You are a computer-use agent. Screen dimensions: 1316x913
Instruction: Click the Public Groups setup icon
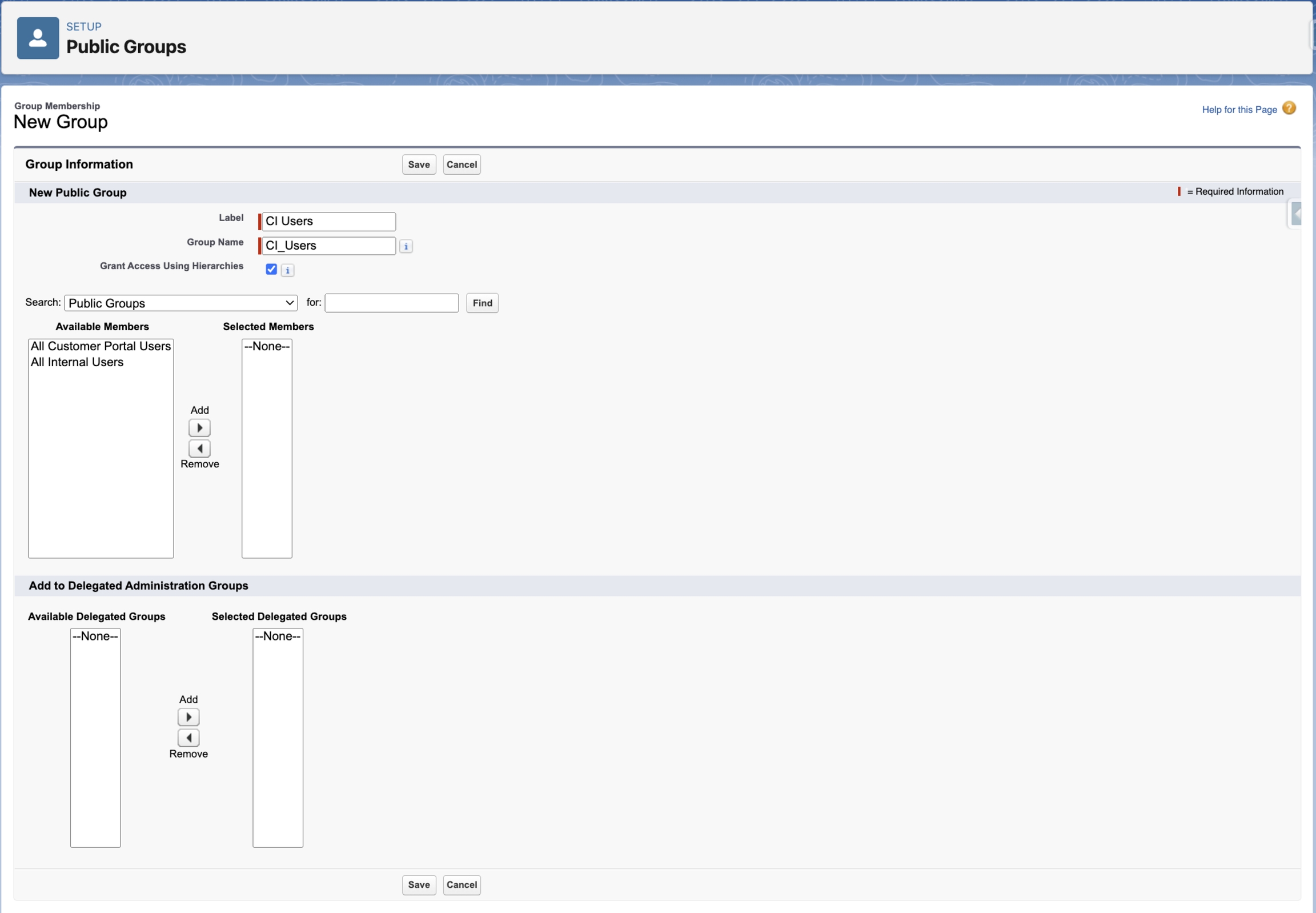pos(38,38)
